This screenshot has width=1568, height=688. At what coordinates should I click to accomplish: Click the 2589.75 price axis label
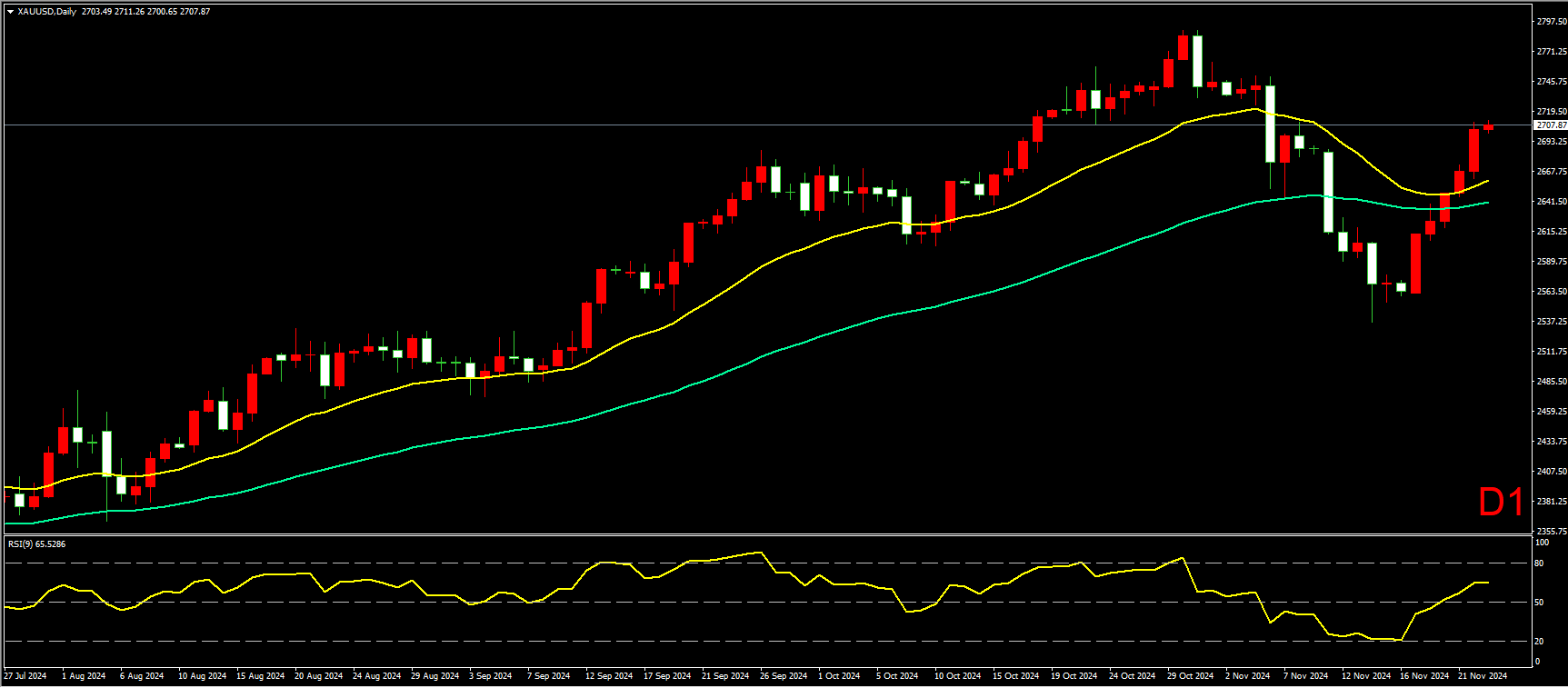click(x=1551, y=261)
